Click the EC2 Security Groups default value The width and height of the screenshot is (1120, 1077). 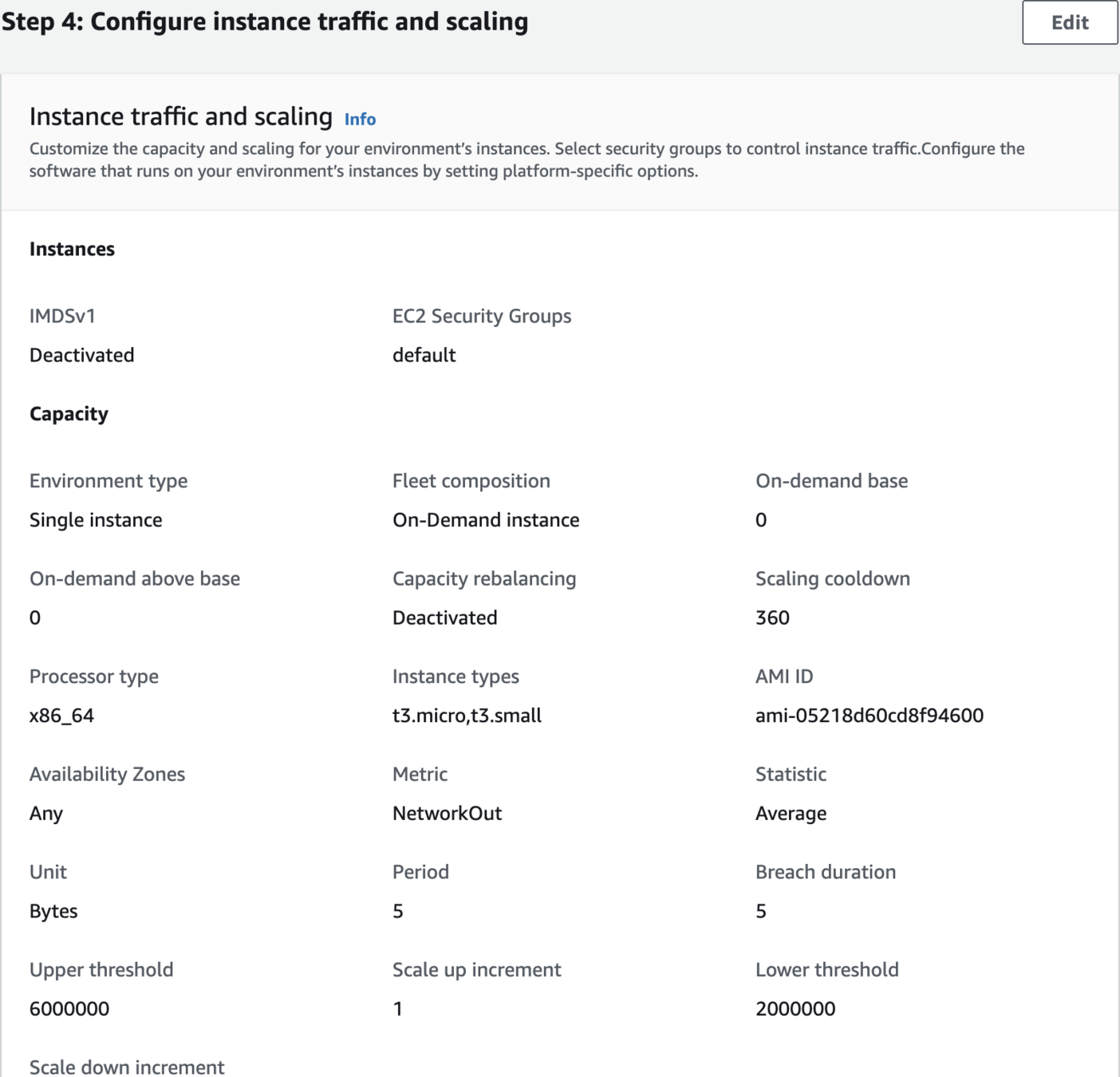tap(424, 355)
